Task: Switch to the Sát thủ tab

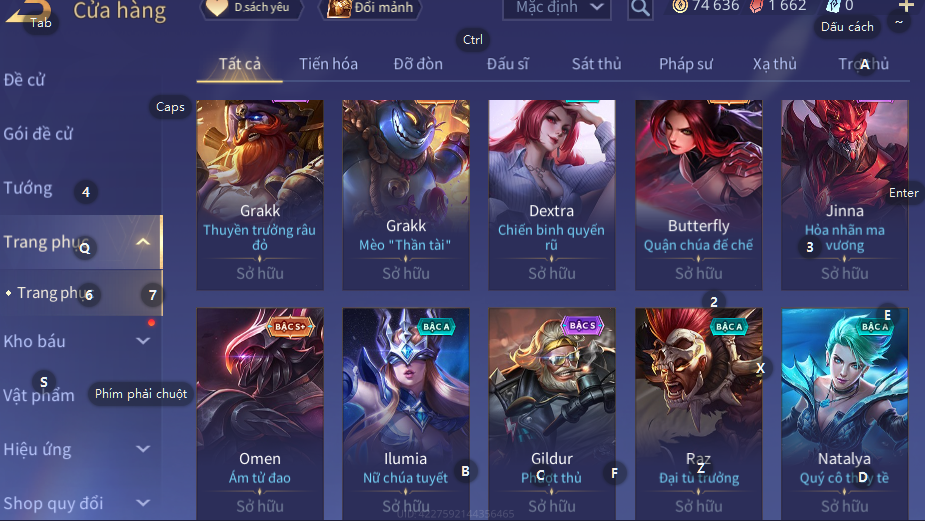Action: 596,64
